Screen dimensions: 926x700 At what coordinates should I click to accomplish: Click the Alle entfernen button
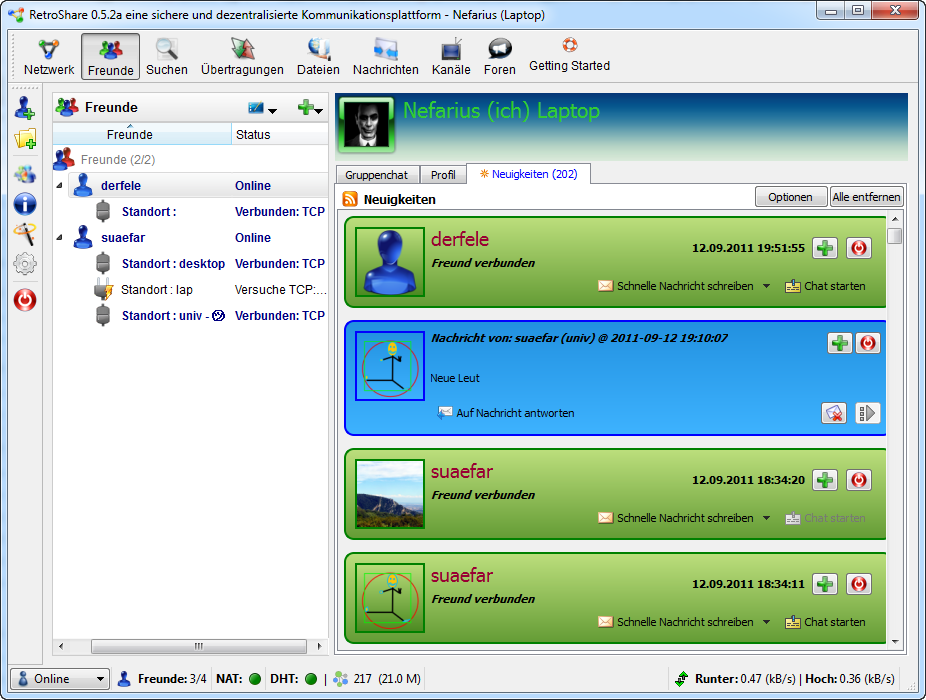point(866,197)
